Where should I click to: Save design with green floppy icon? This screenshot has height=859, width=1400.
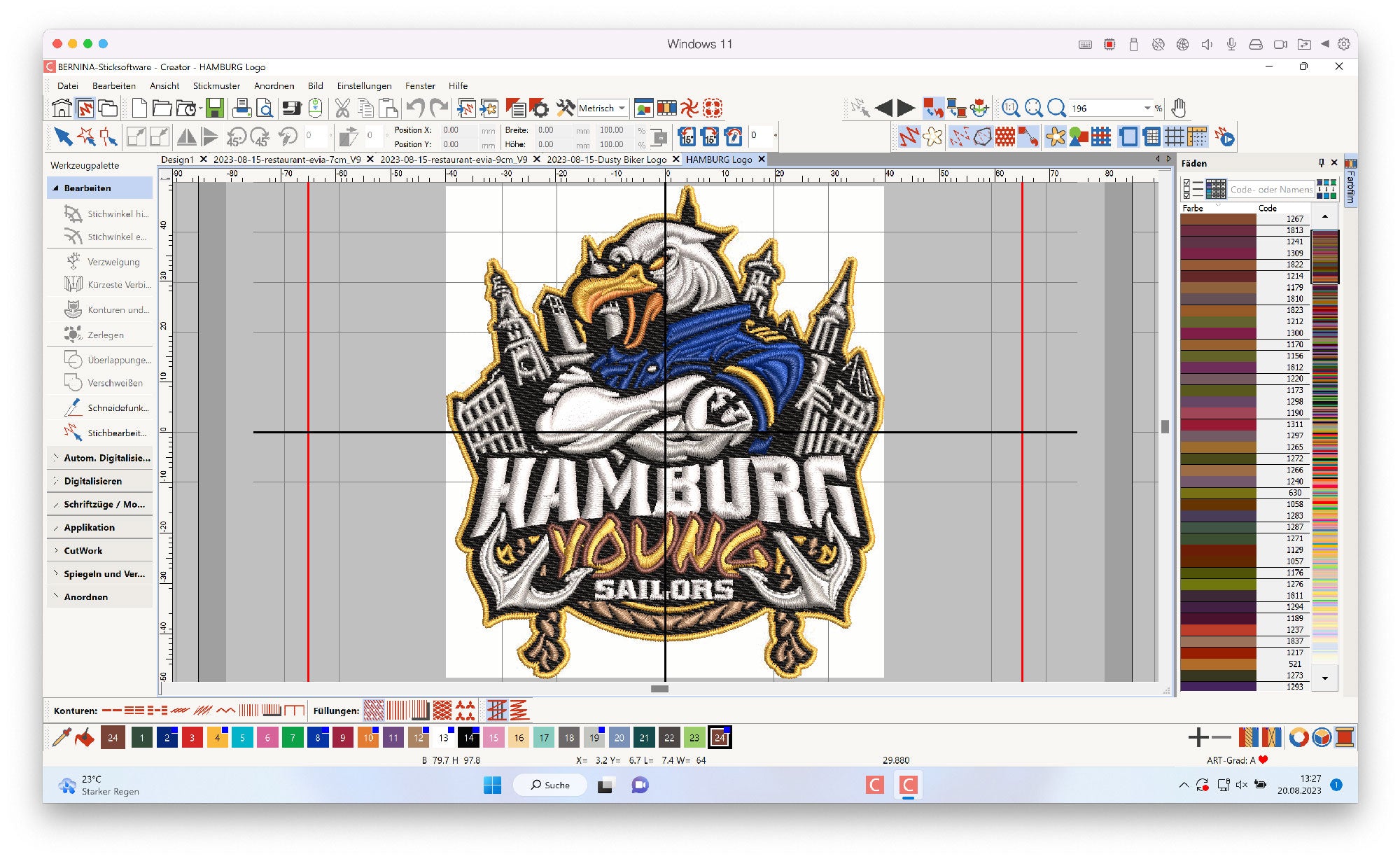point(215,108)
